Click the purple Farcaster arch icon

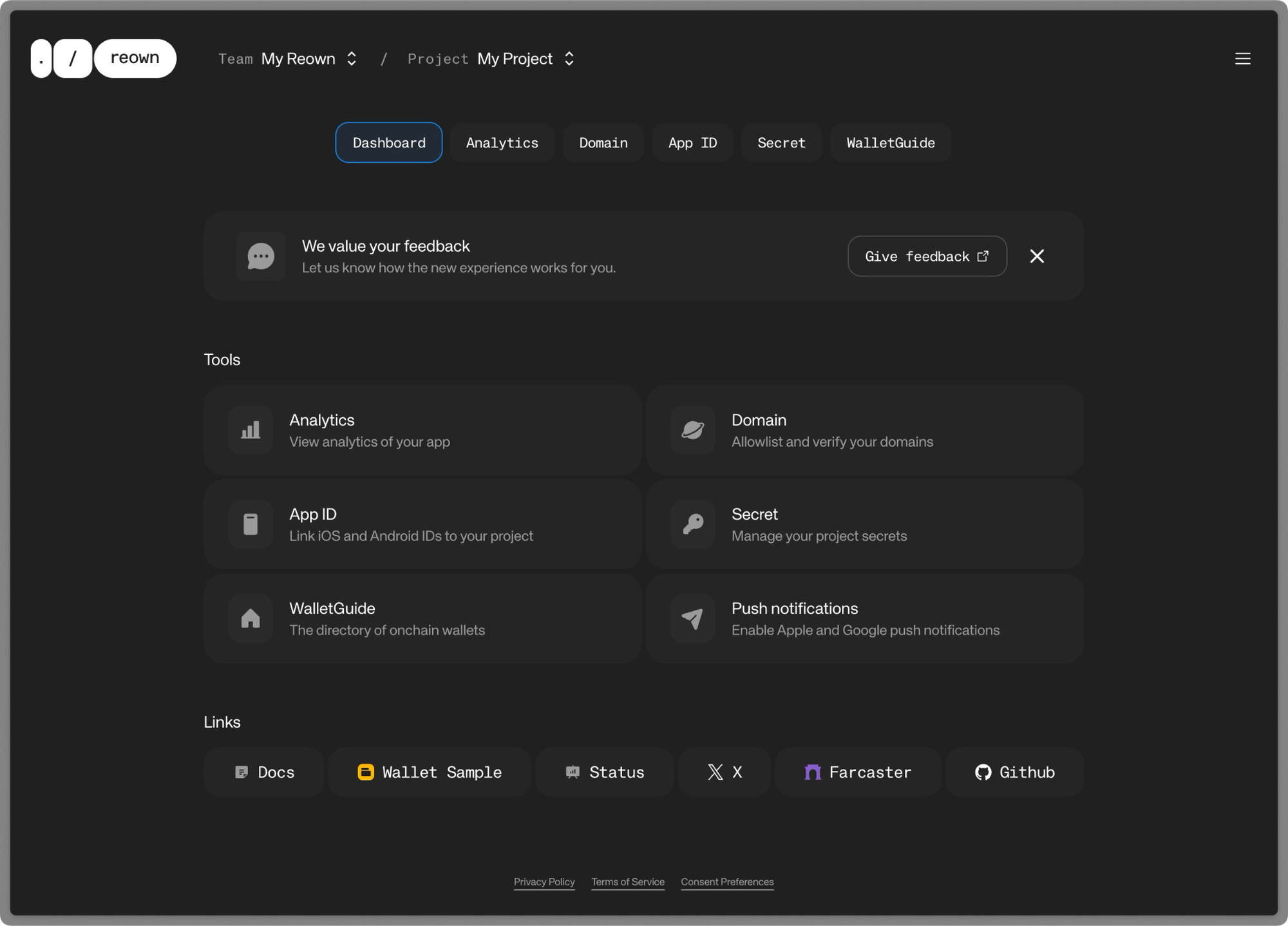(x=813, y=772)
